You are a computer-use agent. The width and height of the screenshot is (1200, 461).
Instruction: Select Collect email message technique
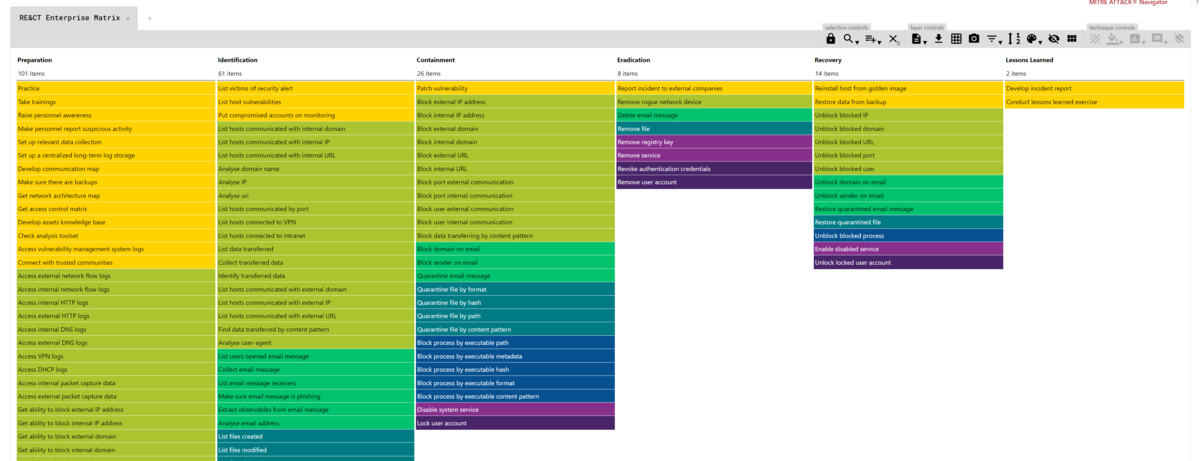(315, 369)
